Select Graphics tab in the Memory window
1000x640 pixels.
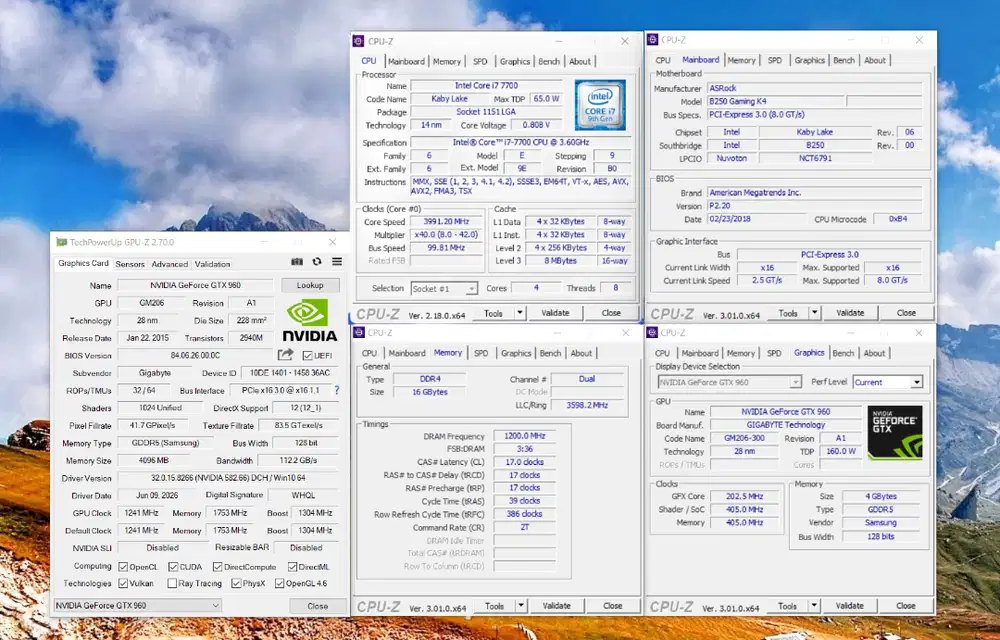516,353
